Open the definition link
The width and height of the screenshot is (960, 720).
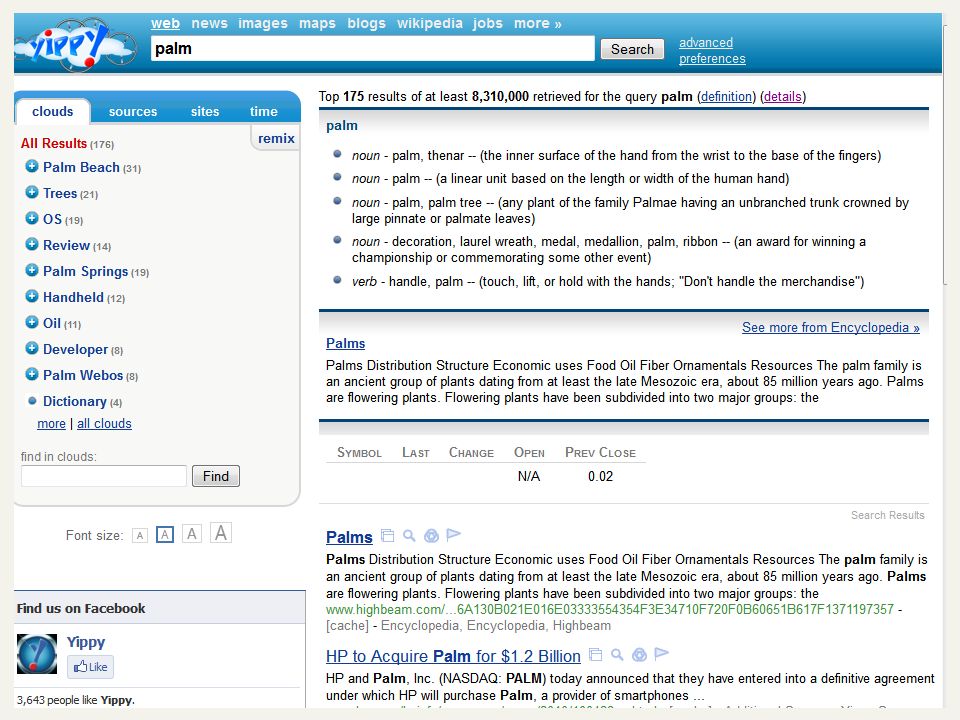click(726, 96)
